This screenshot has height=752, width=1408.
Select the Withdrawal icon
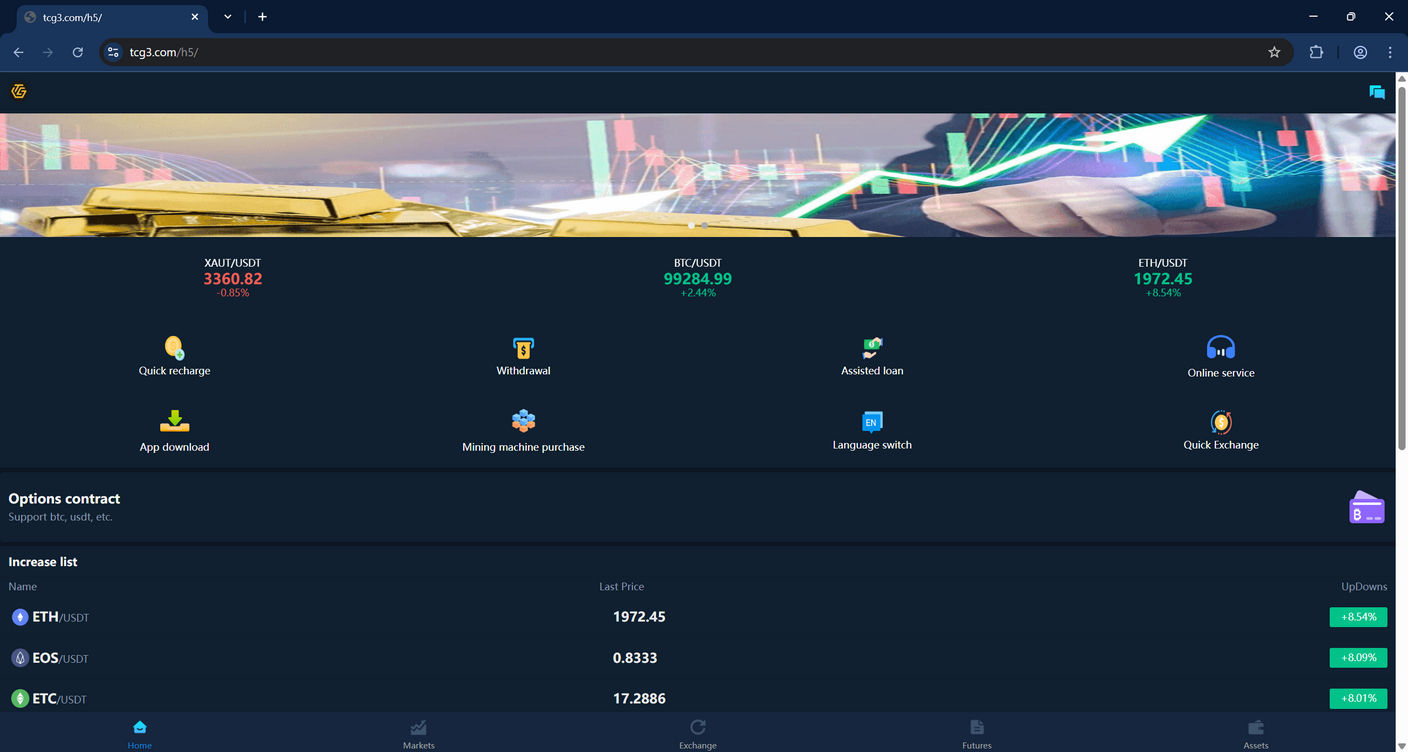(x=523, y=355)
